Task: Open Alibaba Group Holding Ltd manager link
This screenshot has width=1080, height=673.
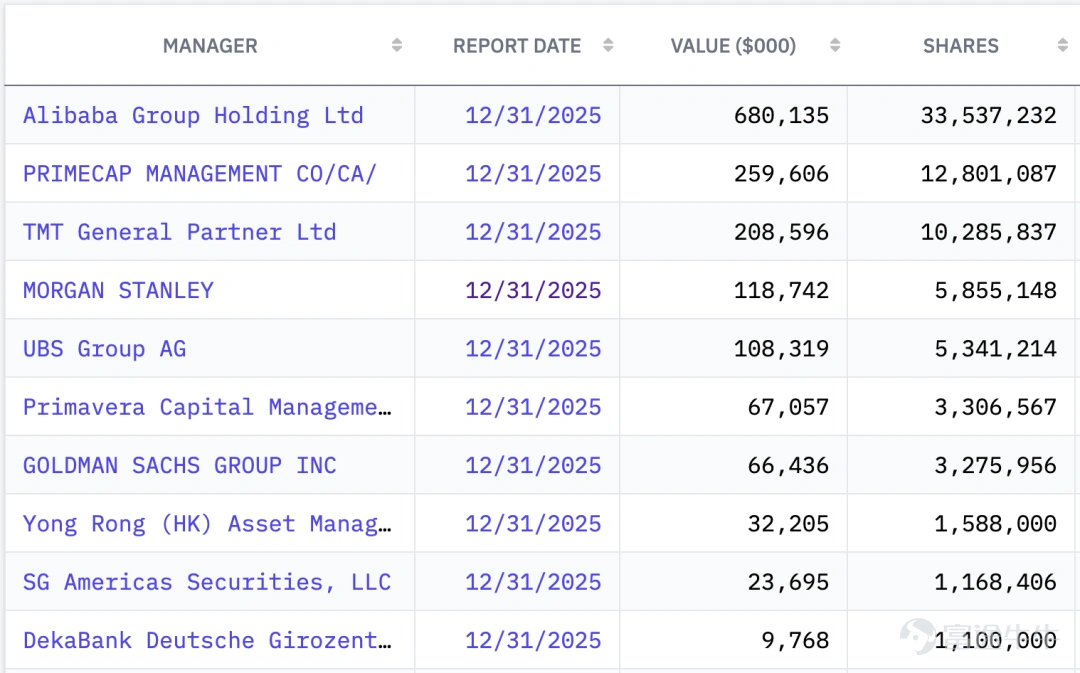Action: (x=193, y=116)
